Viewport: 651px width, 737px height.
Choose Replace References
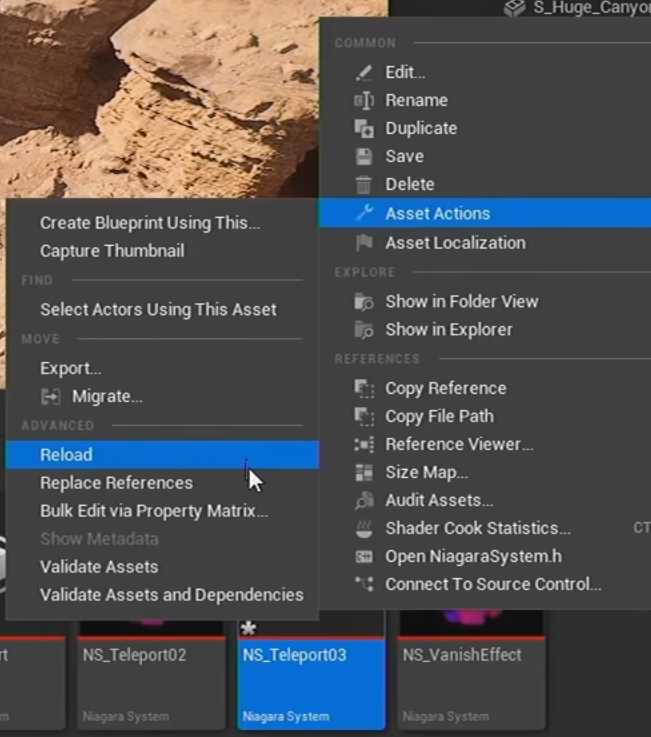(x=162, y=483)
